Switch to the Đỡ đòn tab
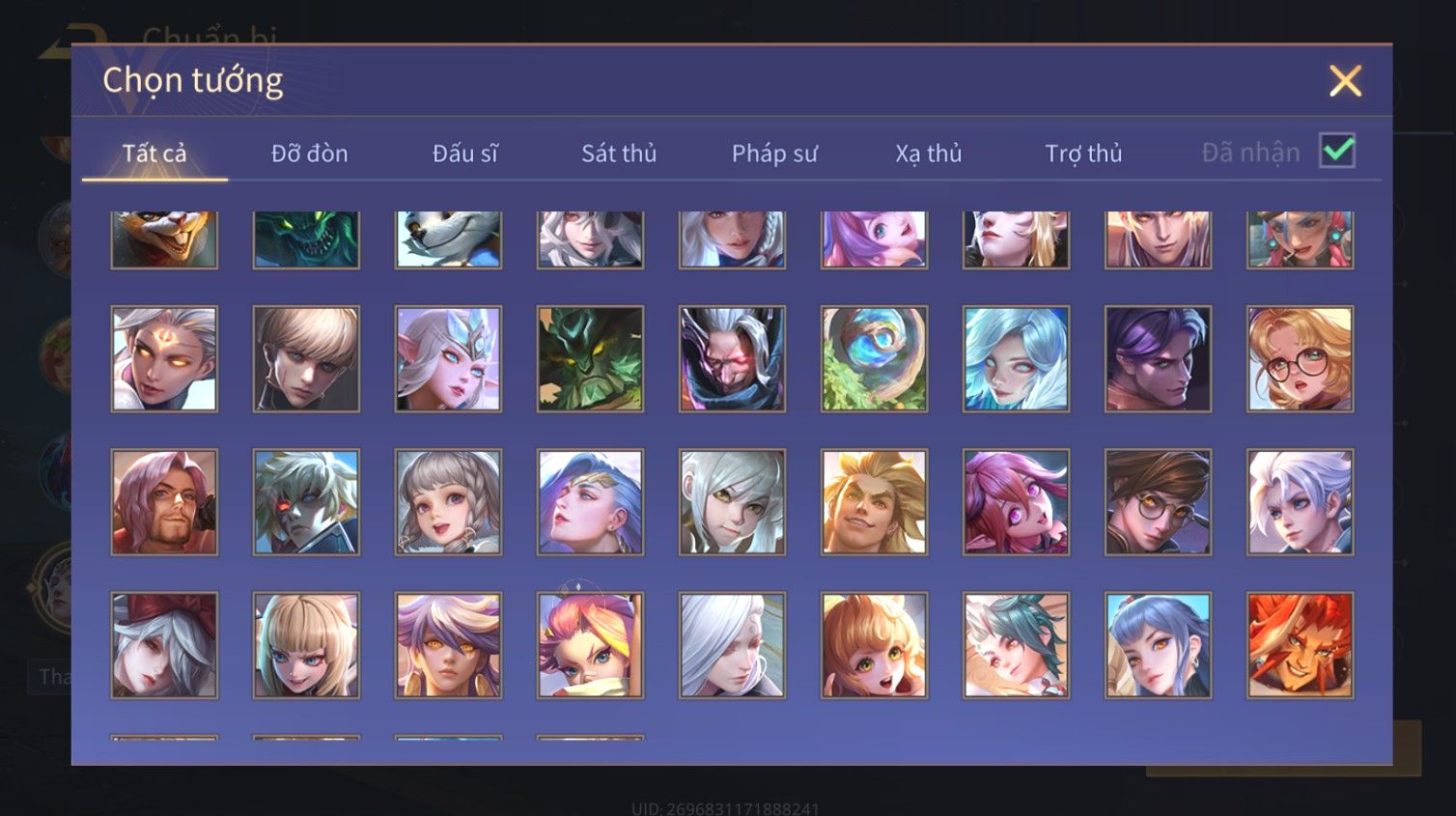 tap(309, 153)
